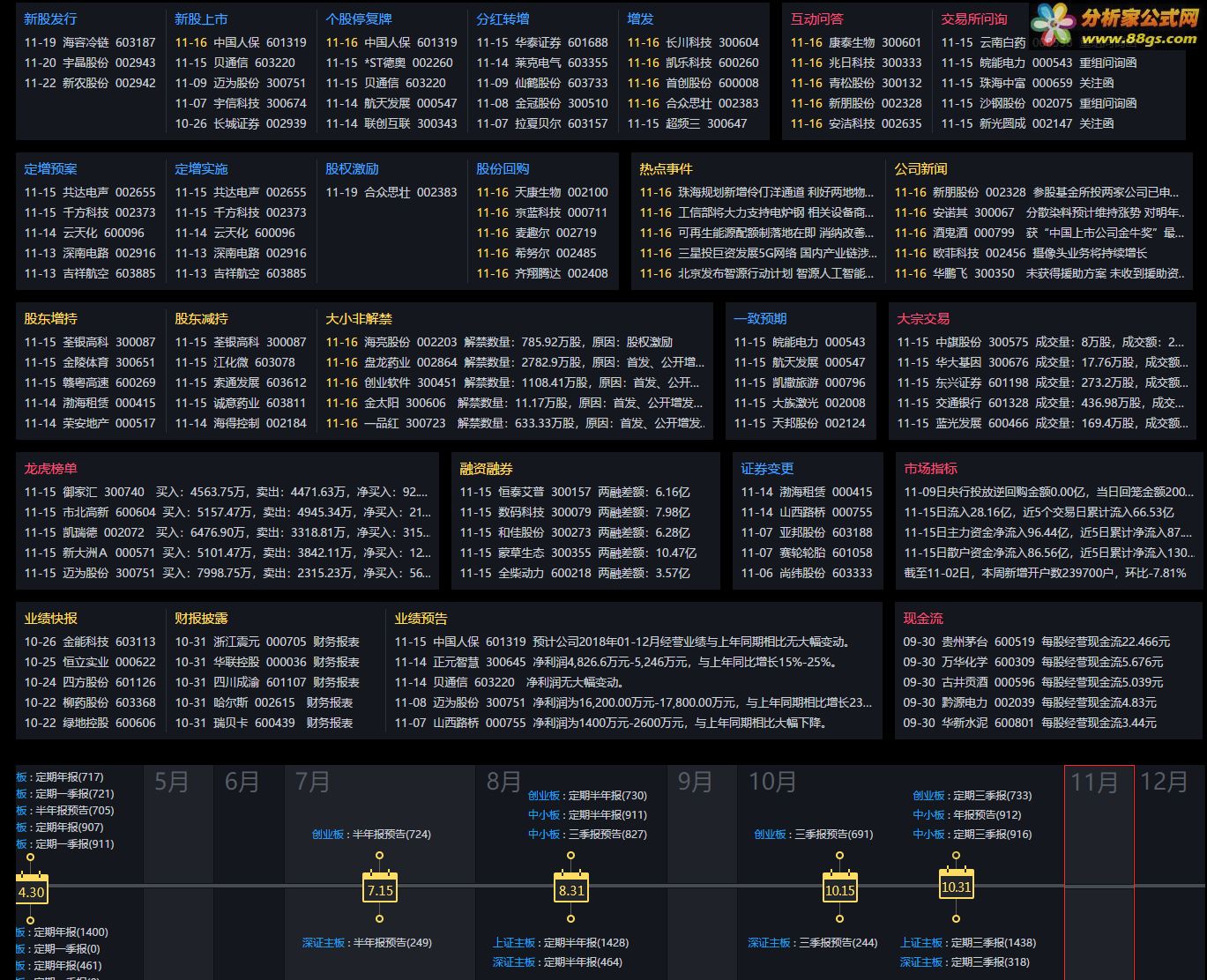The width and height of the screenshot is (1207, 980).
Task: Click the 10.15 calendar icon on timeline
Action: tap(839, 888)
